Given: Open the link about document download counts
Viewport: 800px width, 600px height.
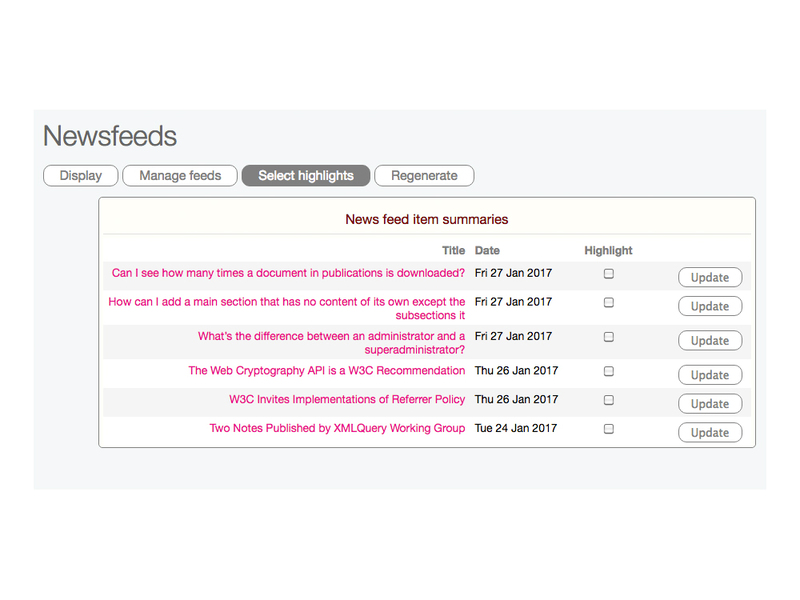Looking at the screenshot, I should click(288, 273).
